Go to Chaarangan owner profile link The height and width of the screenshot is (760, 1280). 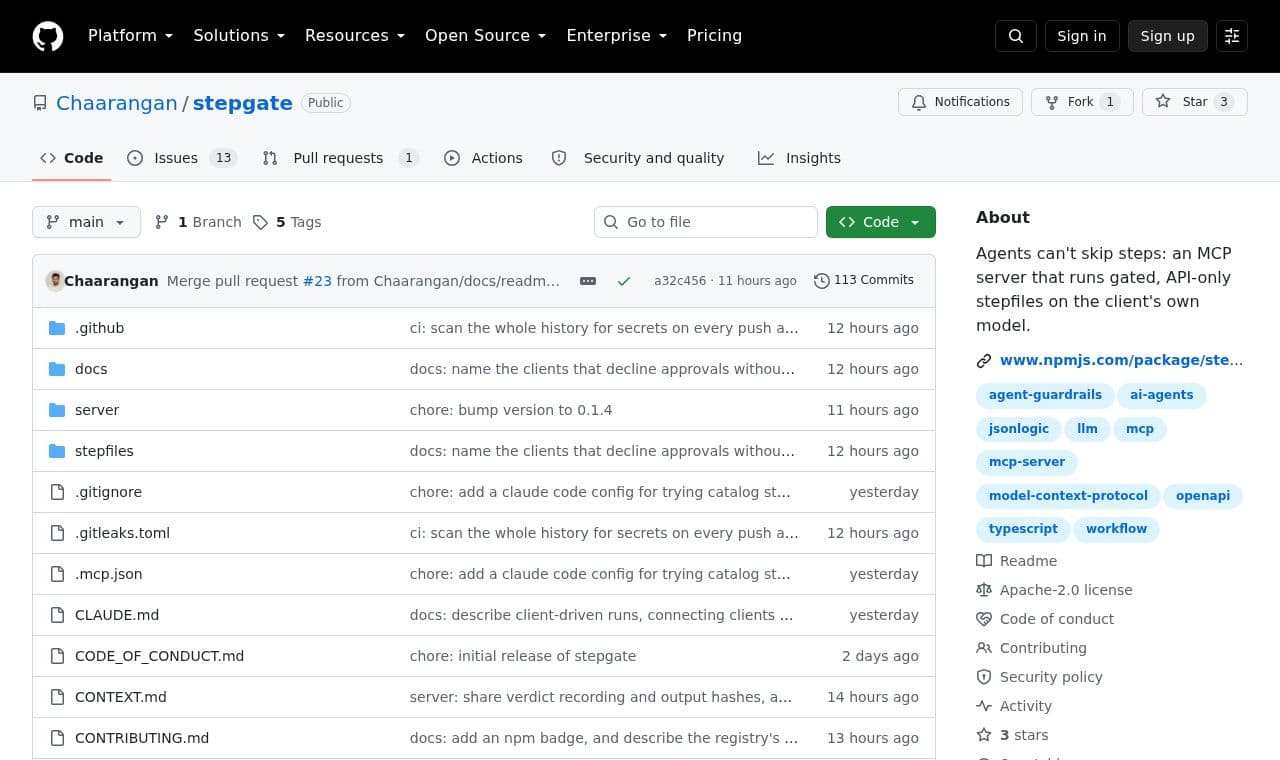(116, 103)
